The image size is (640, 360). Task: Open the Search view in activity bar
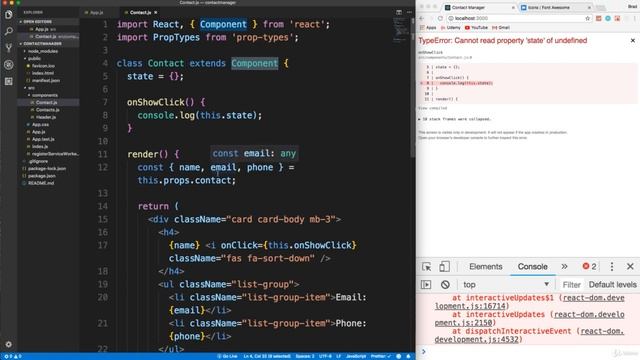[x=8, y=31]
